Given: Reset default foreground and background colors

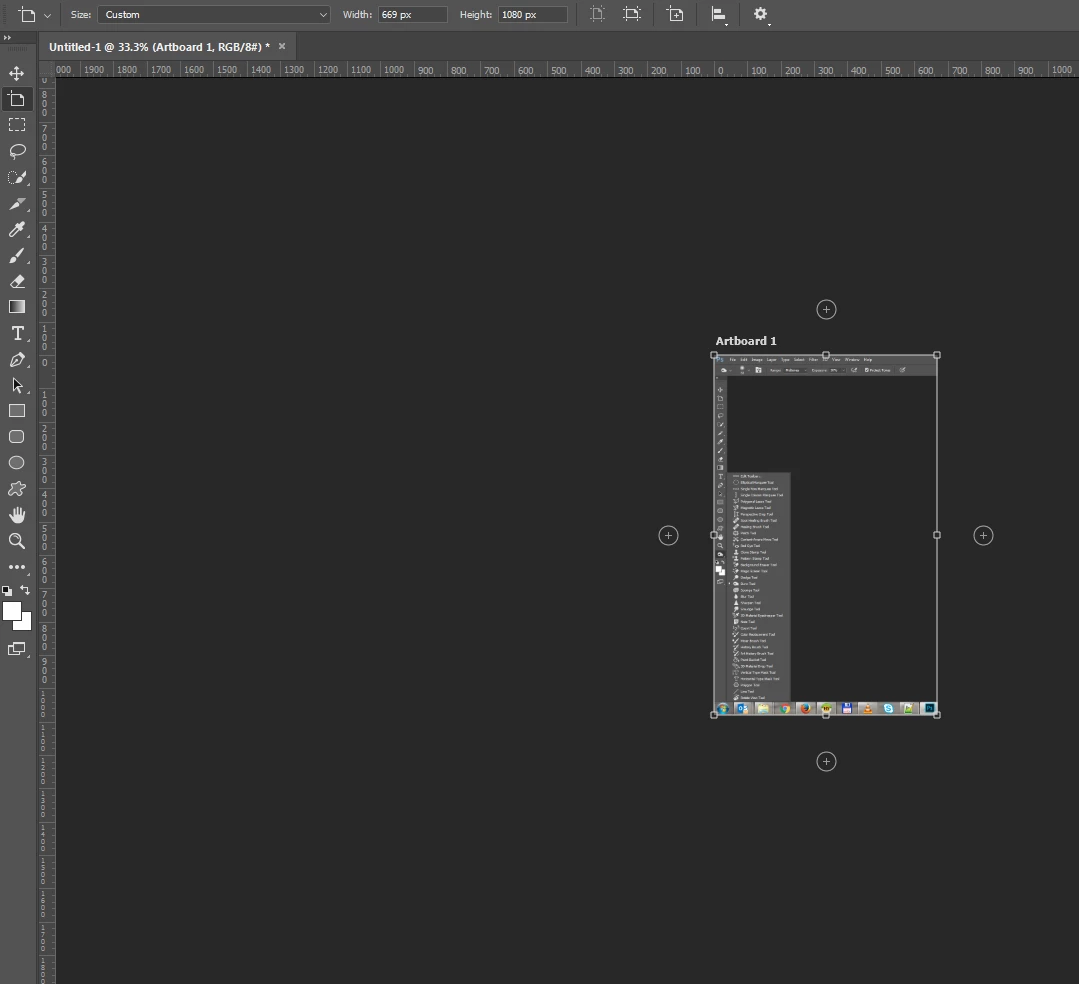Looking at the screenshot, I should (7, 590).
